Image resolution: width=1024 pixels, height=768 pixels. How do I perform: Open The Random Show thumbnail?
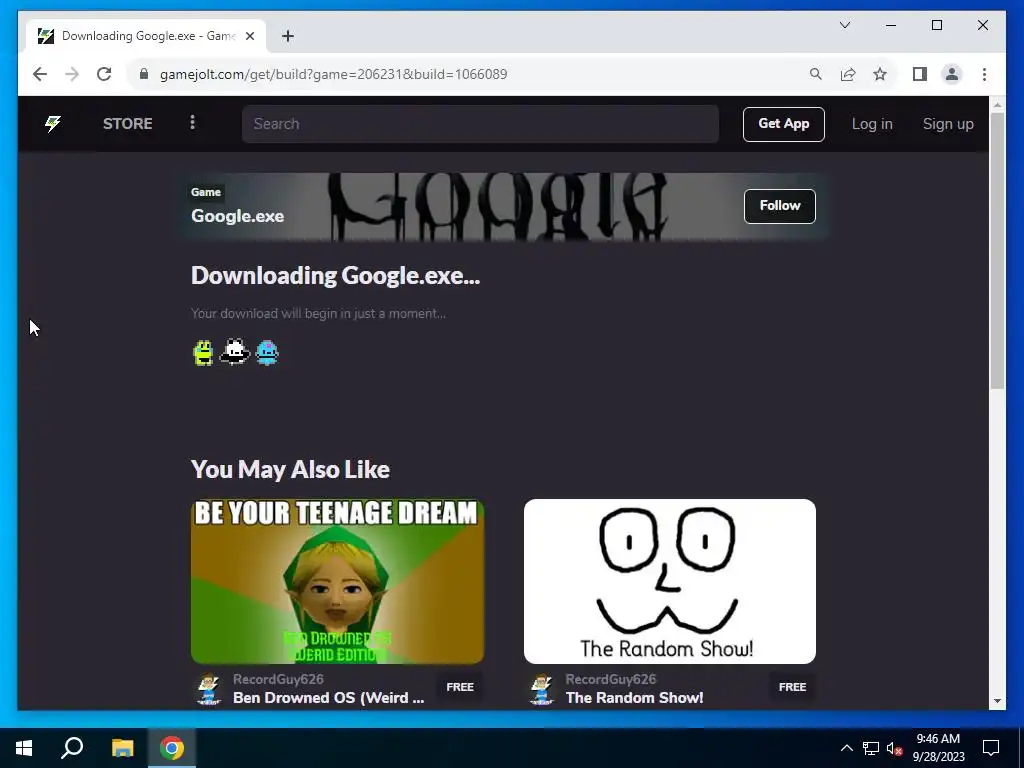point(669,581)
